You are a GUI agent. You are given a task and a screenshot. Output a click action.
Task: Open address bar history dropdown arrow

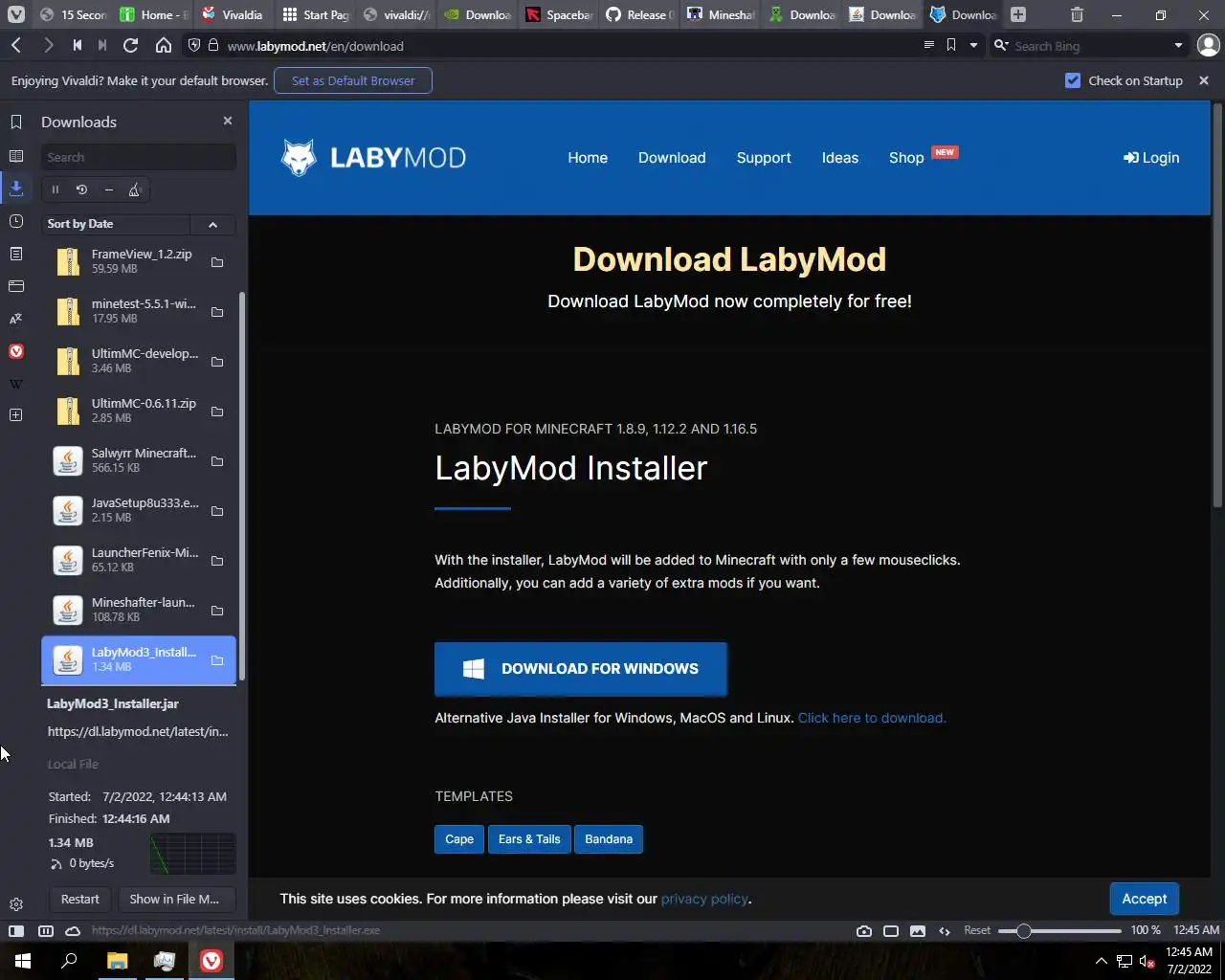[x=973, y=45]
